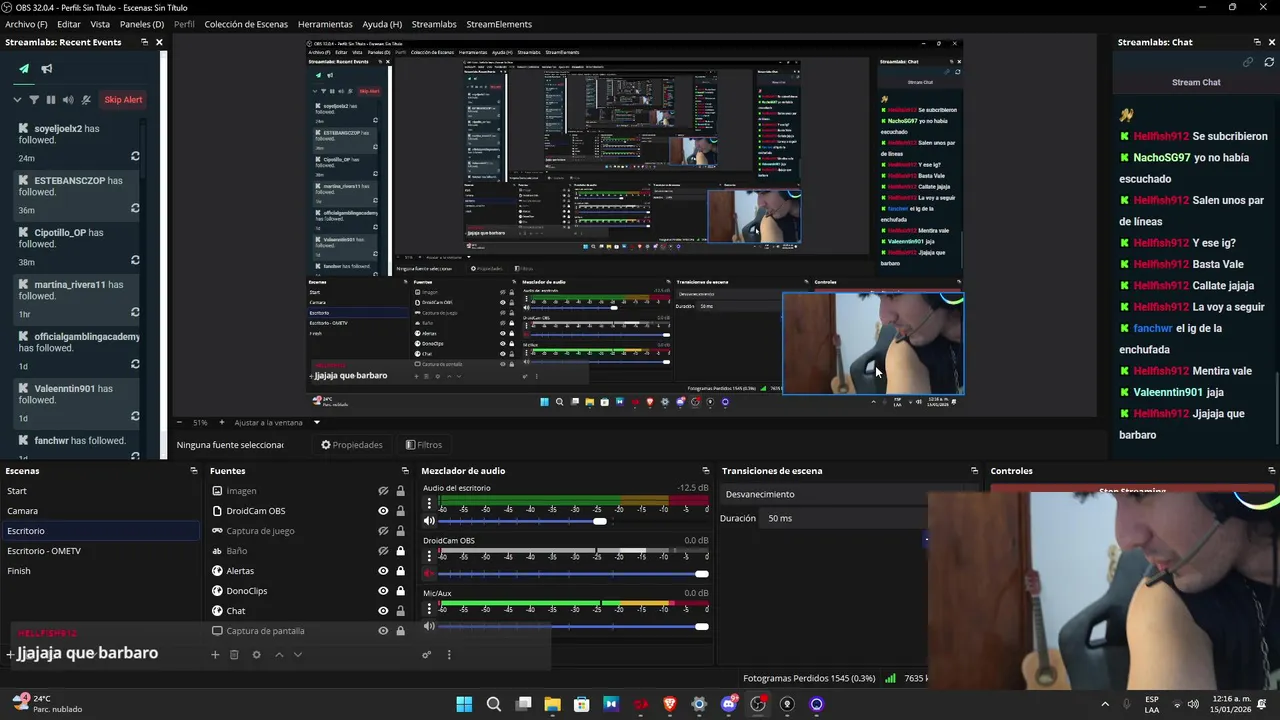1280x720 pixels.
Task: Replay Cipotillo_OP's follow alert
Action: 135,261
